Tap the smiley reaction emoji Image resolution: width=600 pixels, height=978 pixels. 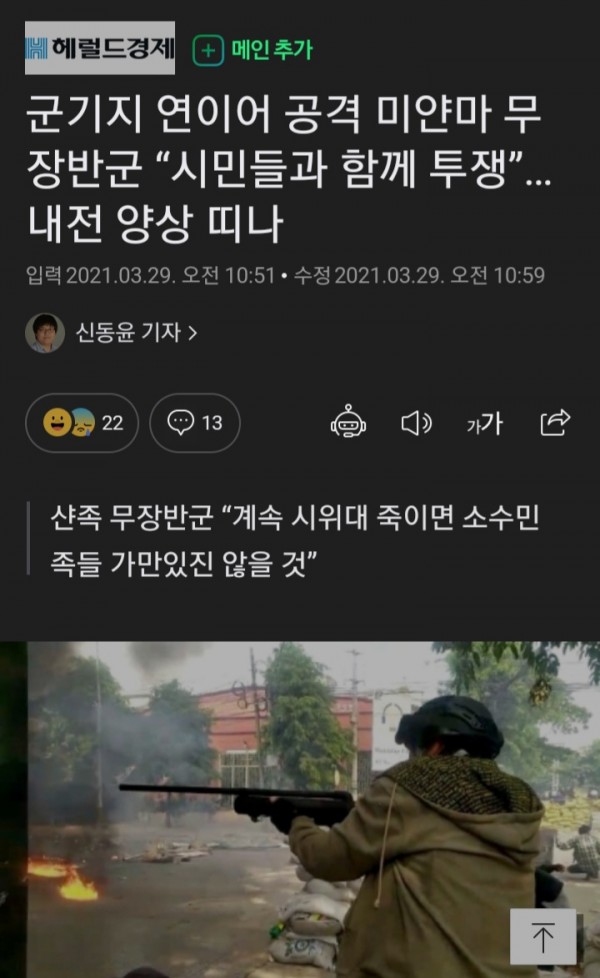tap(57, 422)
